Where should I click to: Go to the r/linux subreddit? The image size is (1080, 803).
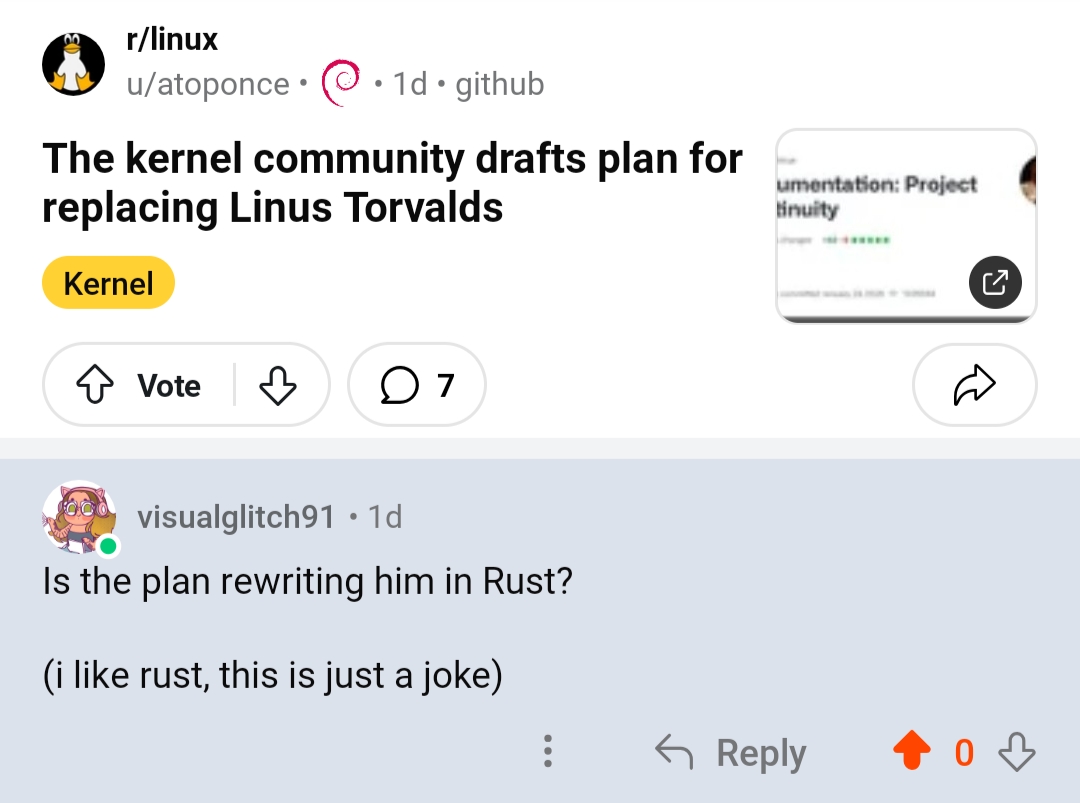(172, 40)
